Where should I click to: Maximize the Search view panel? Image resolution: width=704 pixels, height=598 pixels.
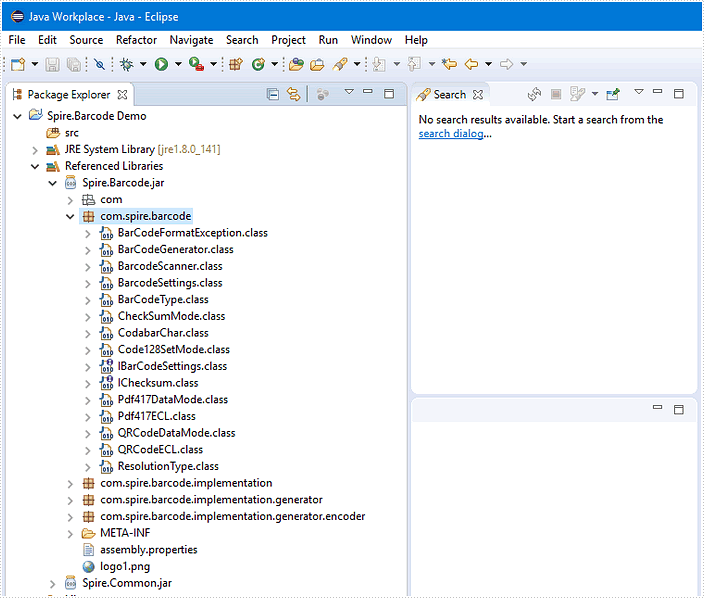[x=679, y=93]
